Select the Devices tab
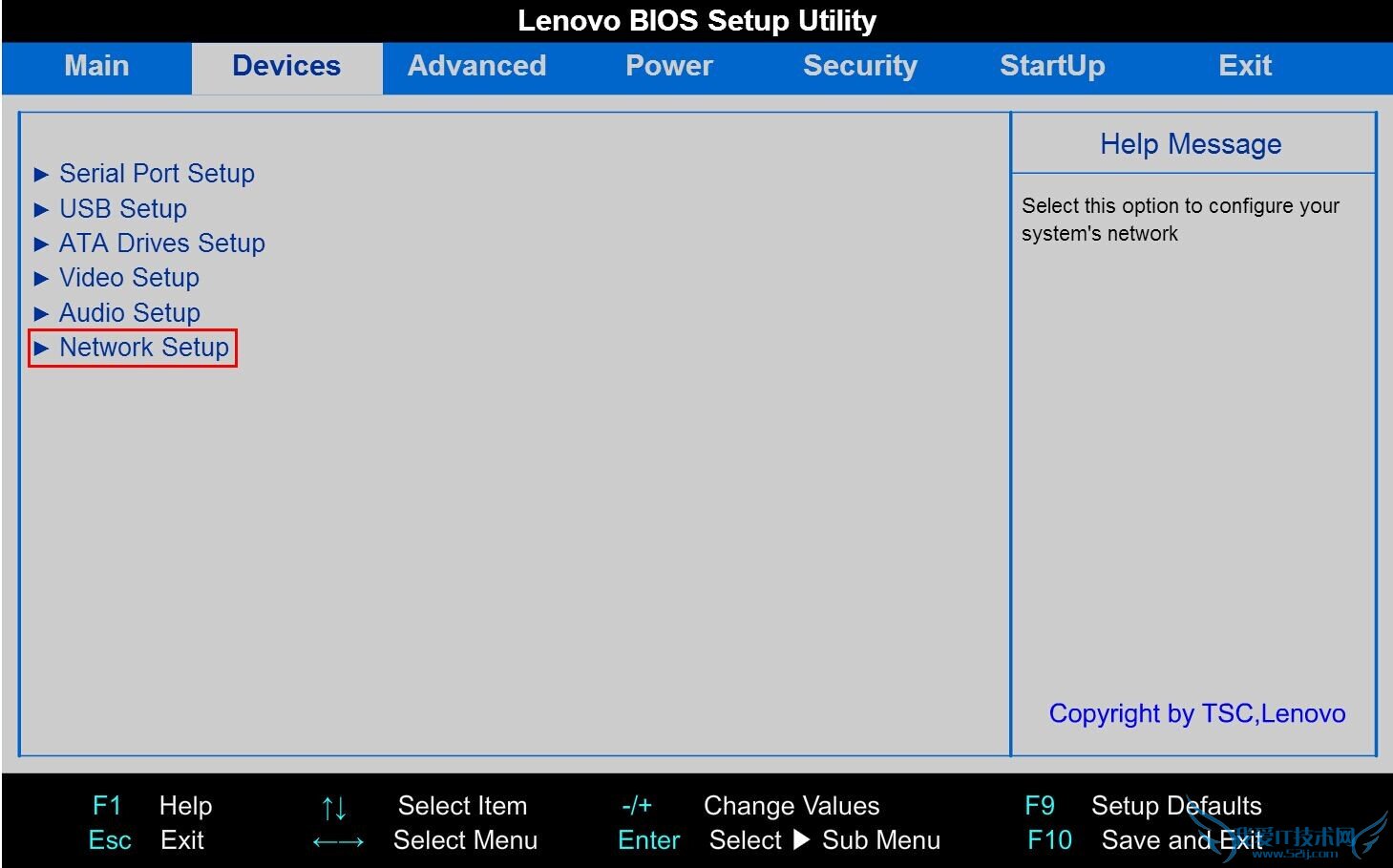The image size is (1393, 868). tap(286, 66)
